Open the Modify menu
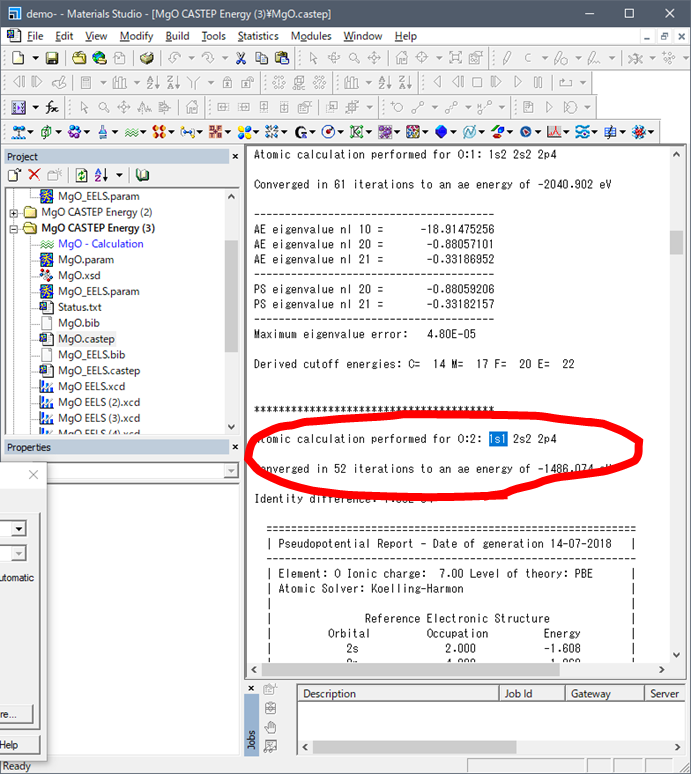The width and height of the screenshot is (691, 774). tap(136, 36)
